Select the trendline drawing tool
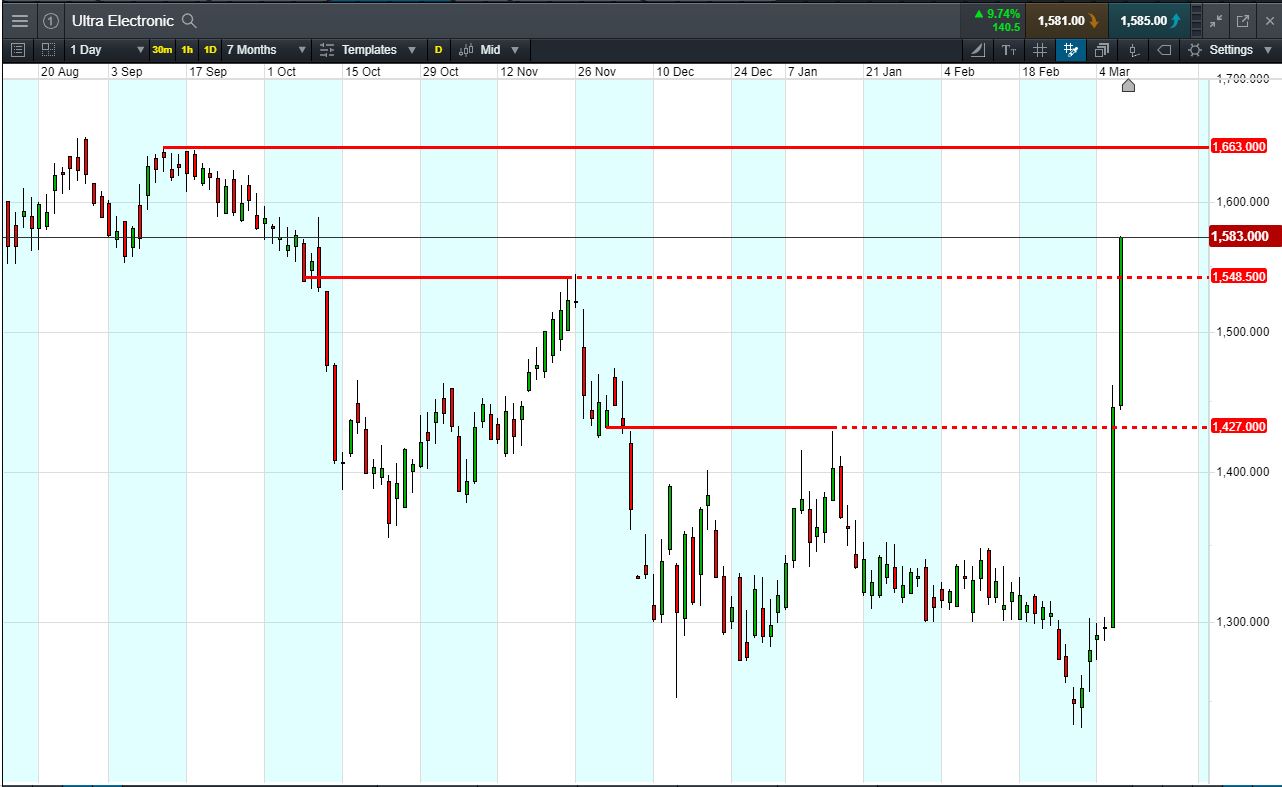 (978, 49)
